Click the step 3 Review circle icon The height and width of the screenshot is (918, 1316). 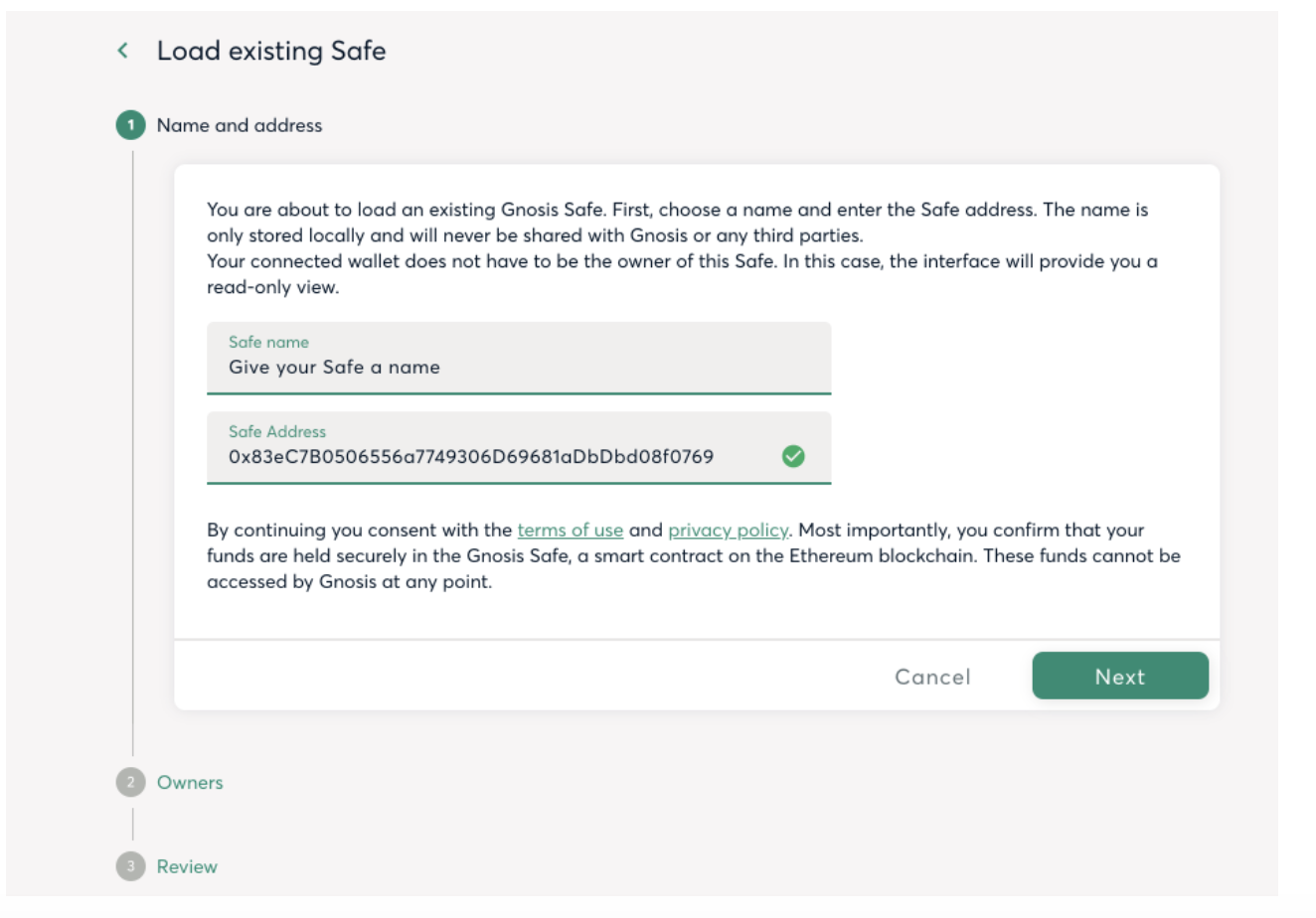[130, 866]
